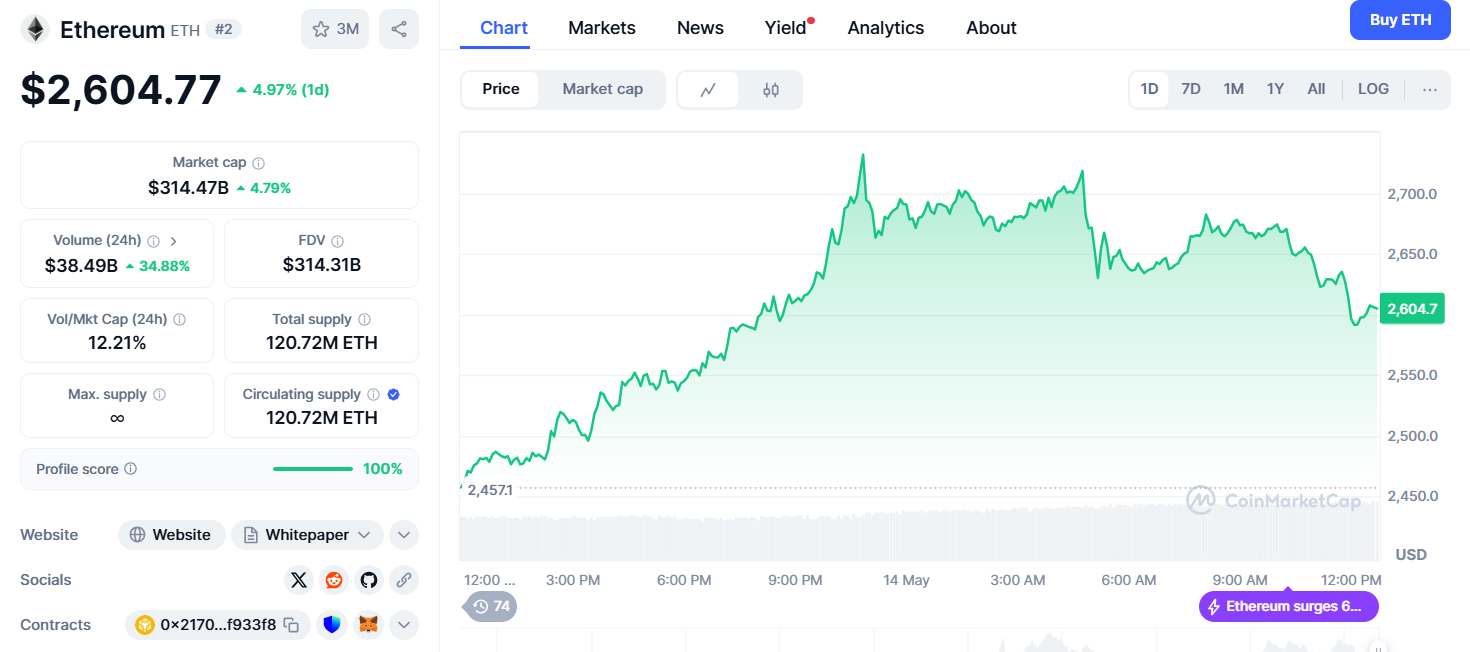Open chart more options ellipsis menu
Image resolution: width=1470 pixels, height=652 pixels.
coord(1430,89)
